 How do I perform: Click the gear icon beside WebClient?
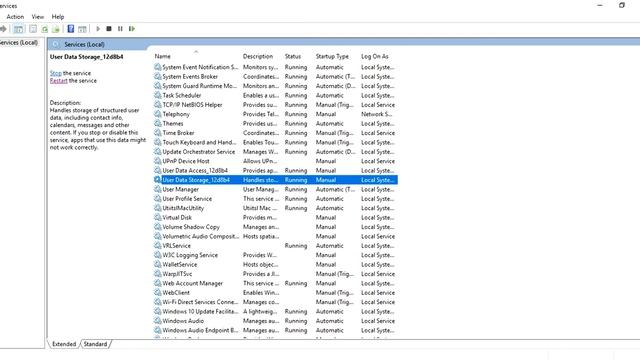pyautogui.click(x=158, y=292)
